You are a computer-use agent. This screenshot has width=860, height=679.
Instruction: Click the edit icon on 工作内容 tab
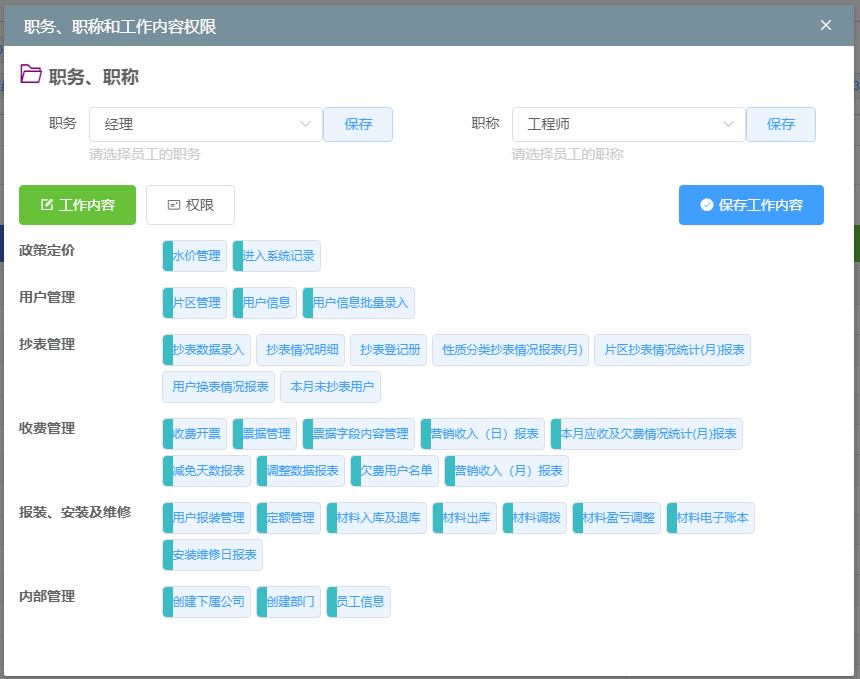[46, 205]
